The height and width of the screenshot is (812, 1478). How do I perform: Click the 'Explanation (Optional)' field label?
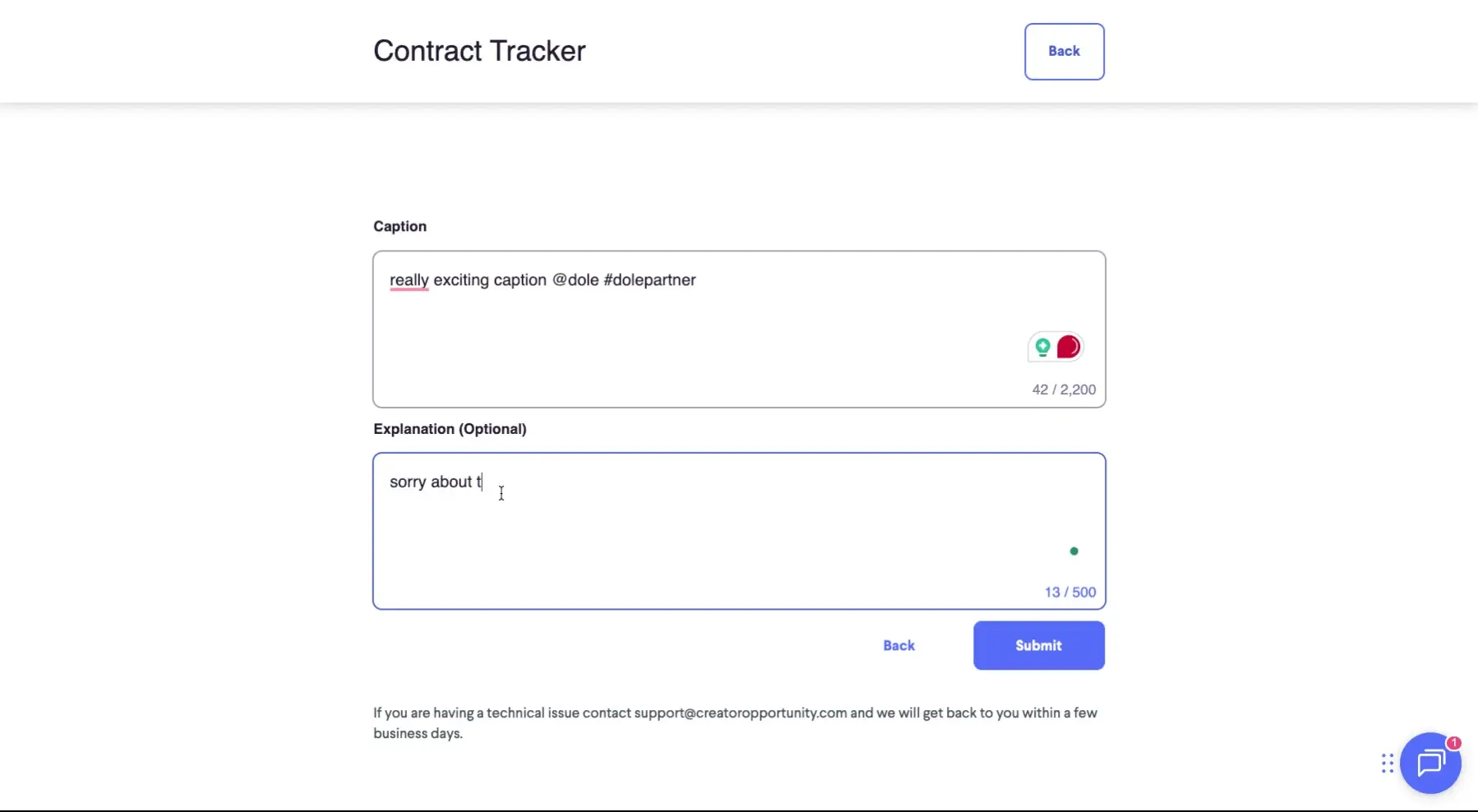(x=450, y=428)
